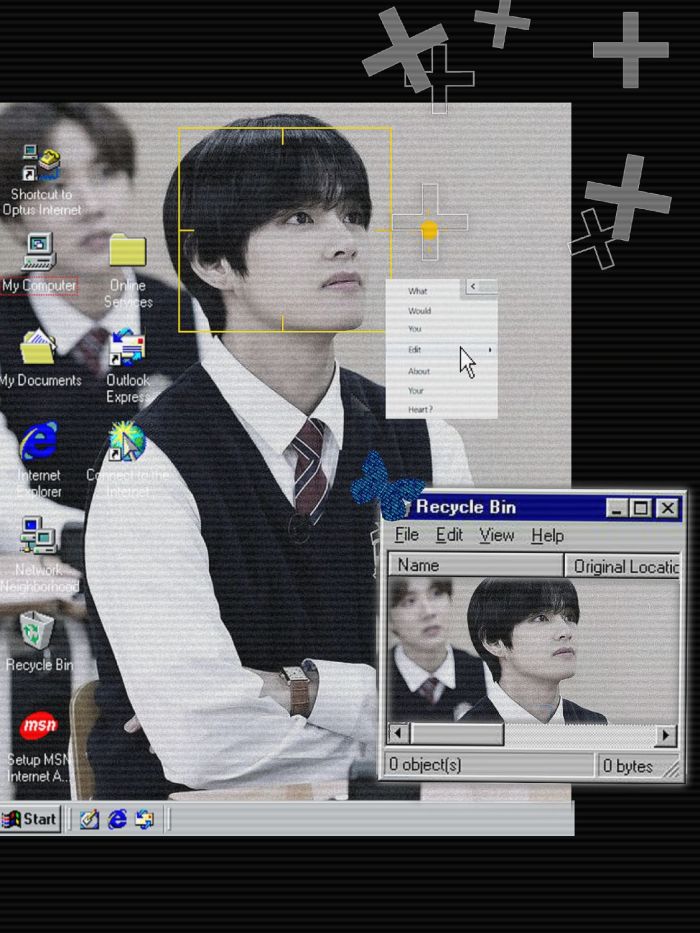Viewport: 700px width, 933px height.
Task: Click the Show Desktop quick launch icon
Action: (x=89, y=819)
